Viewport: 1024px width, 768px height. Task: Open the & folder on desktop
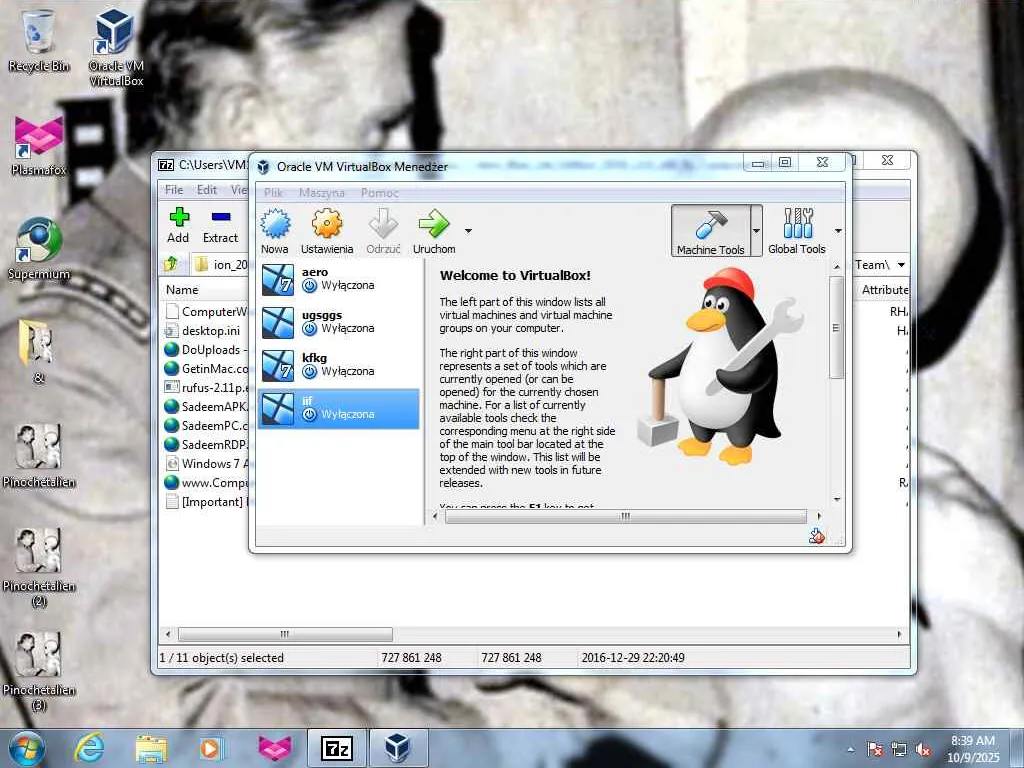pos(39,351)
